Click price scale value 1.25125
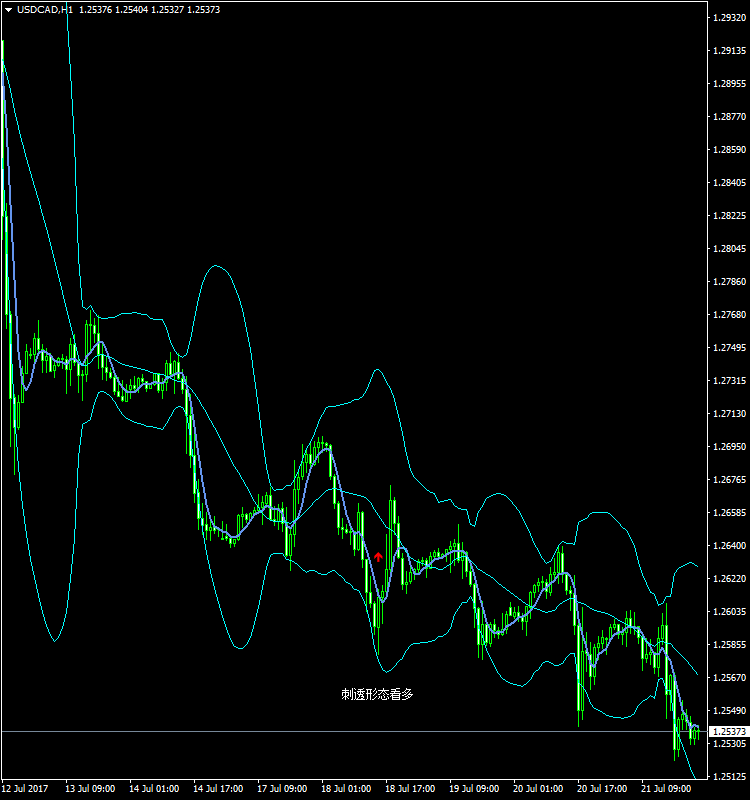The image size is (750, 800). [x=729, y=777]
